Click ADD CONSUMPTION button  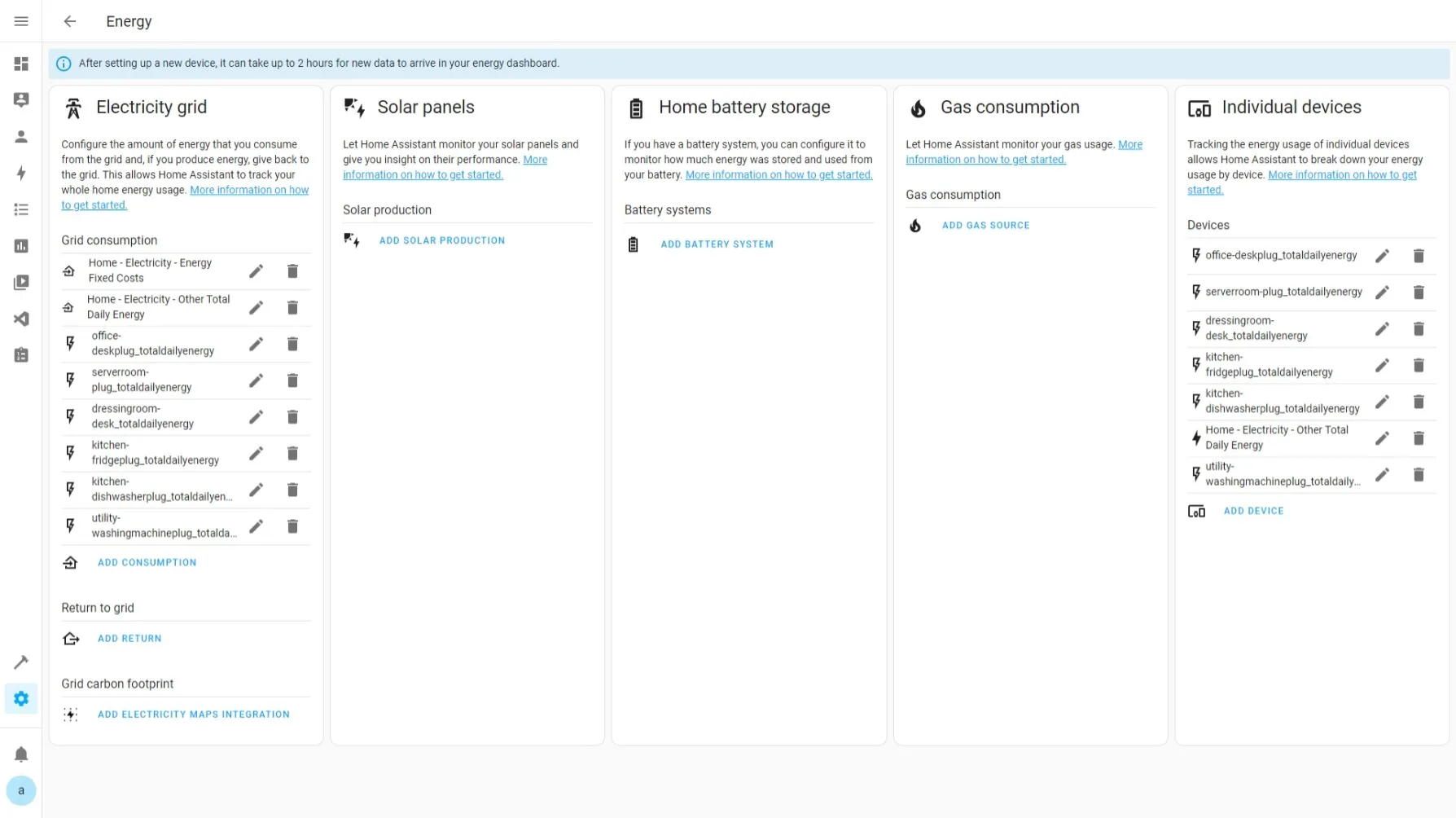(147, 563)
